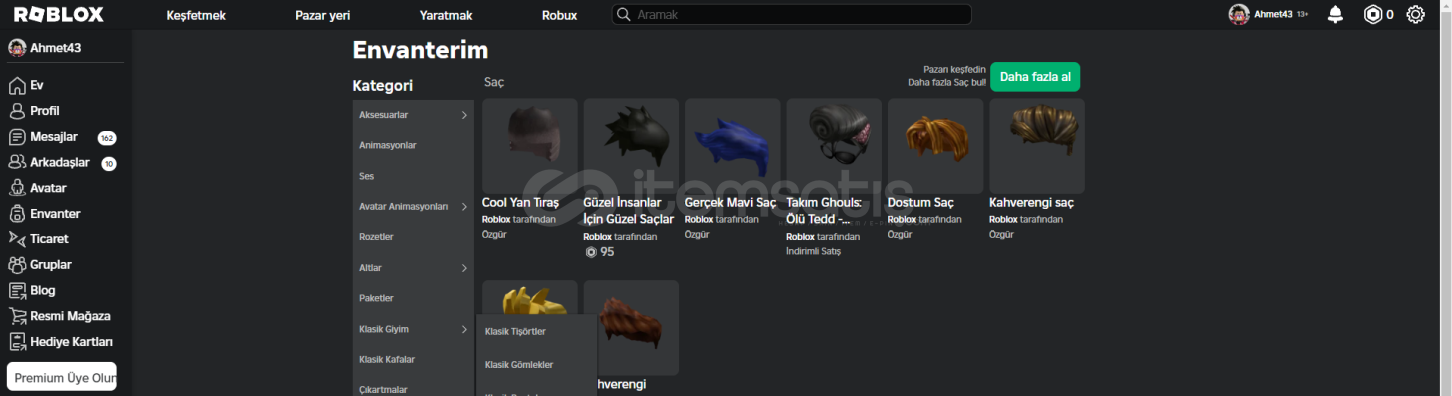The width and height of the screenshot is (1452, 396).
Task: Open the Cool Yan Tıraş item link
Action: 520,202
